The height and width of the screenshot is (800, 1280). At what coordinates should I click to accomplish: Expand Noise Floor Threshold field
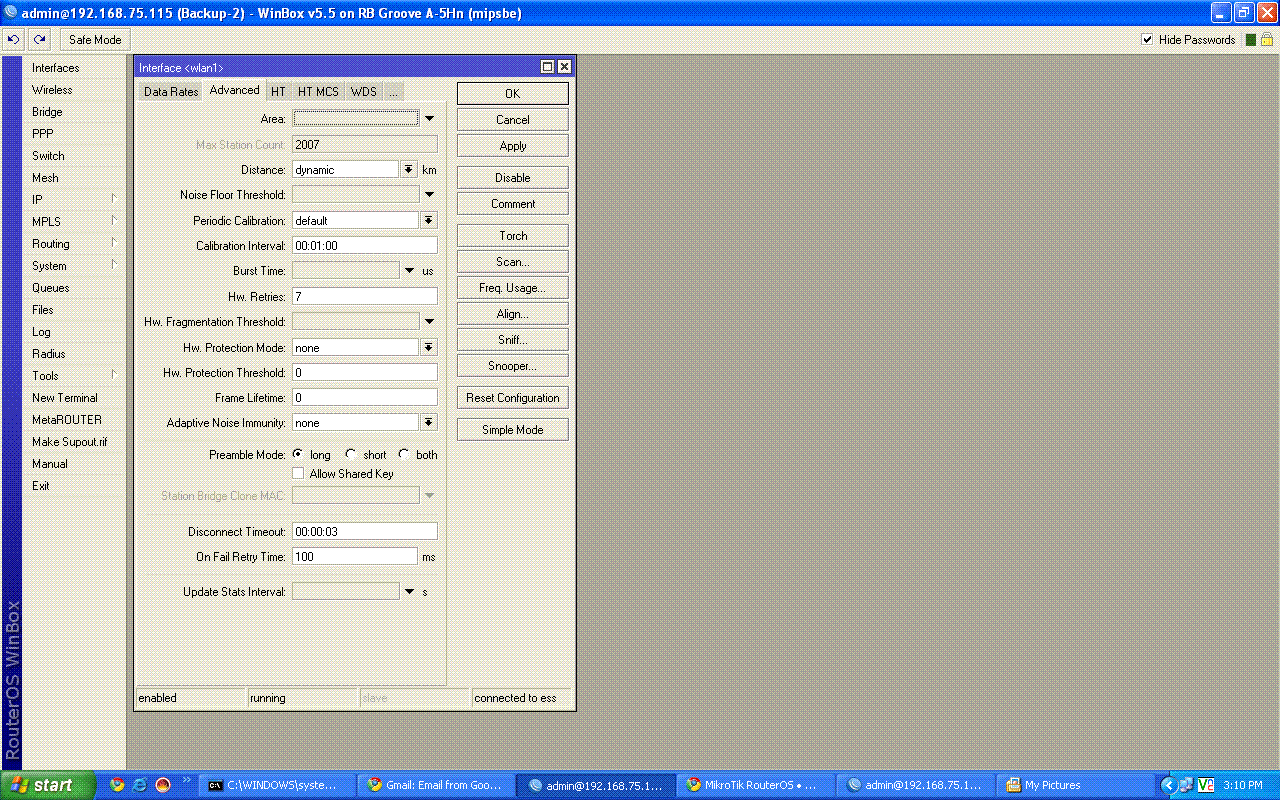pos(429,195)
